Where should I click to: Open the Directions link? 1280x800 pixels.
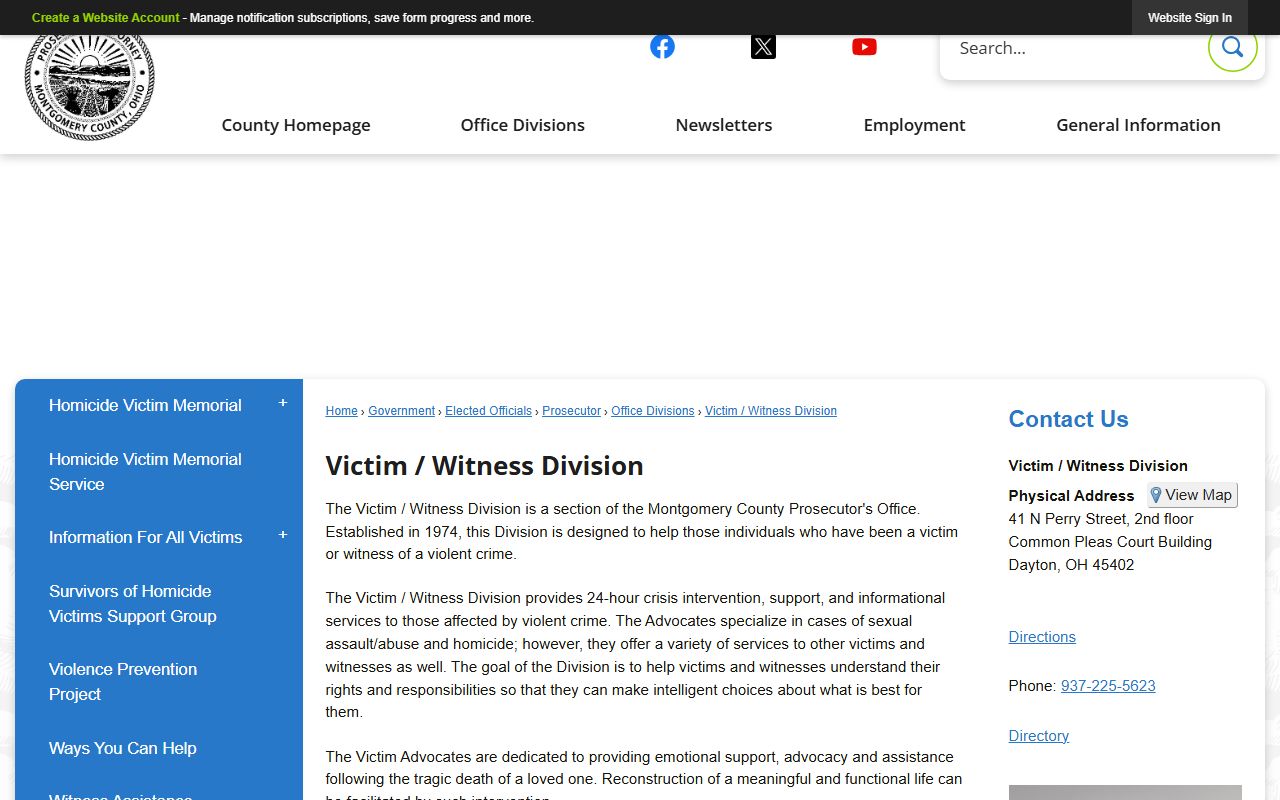1042,637
